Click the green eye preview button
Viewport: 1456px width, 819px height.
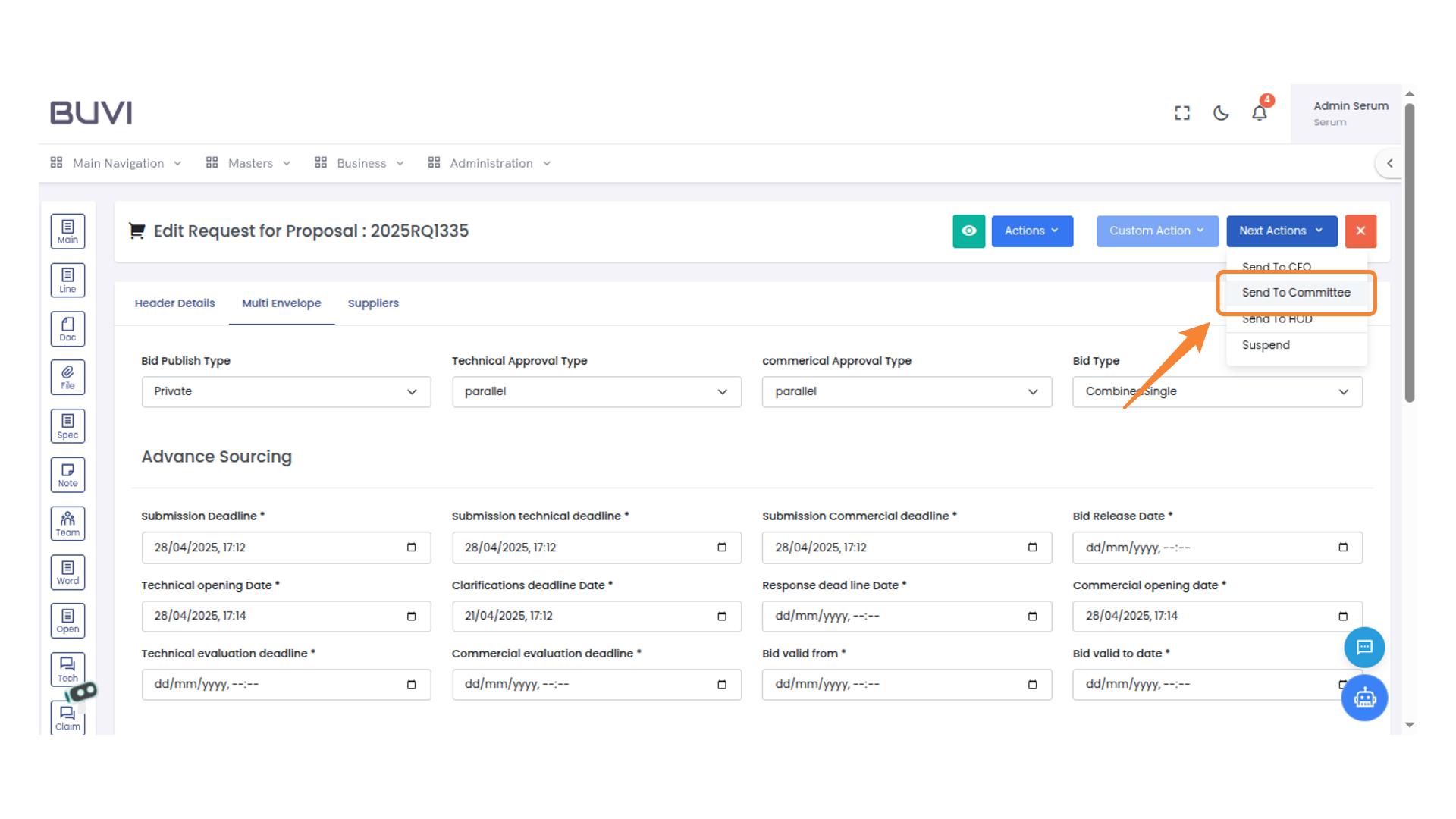point(968,231)
